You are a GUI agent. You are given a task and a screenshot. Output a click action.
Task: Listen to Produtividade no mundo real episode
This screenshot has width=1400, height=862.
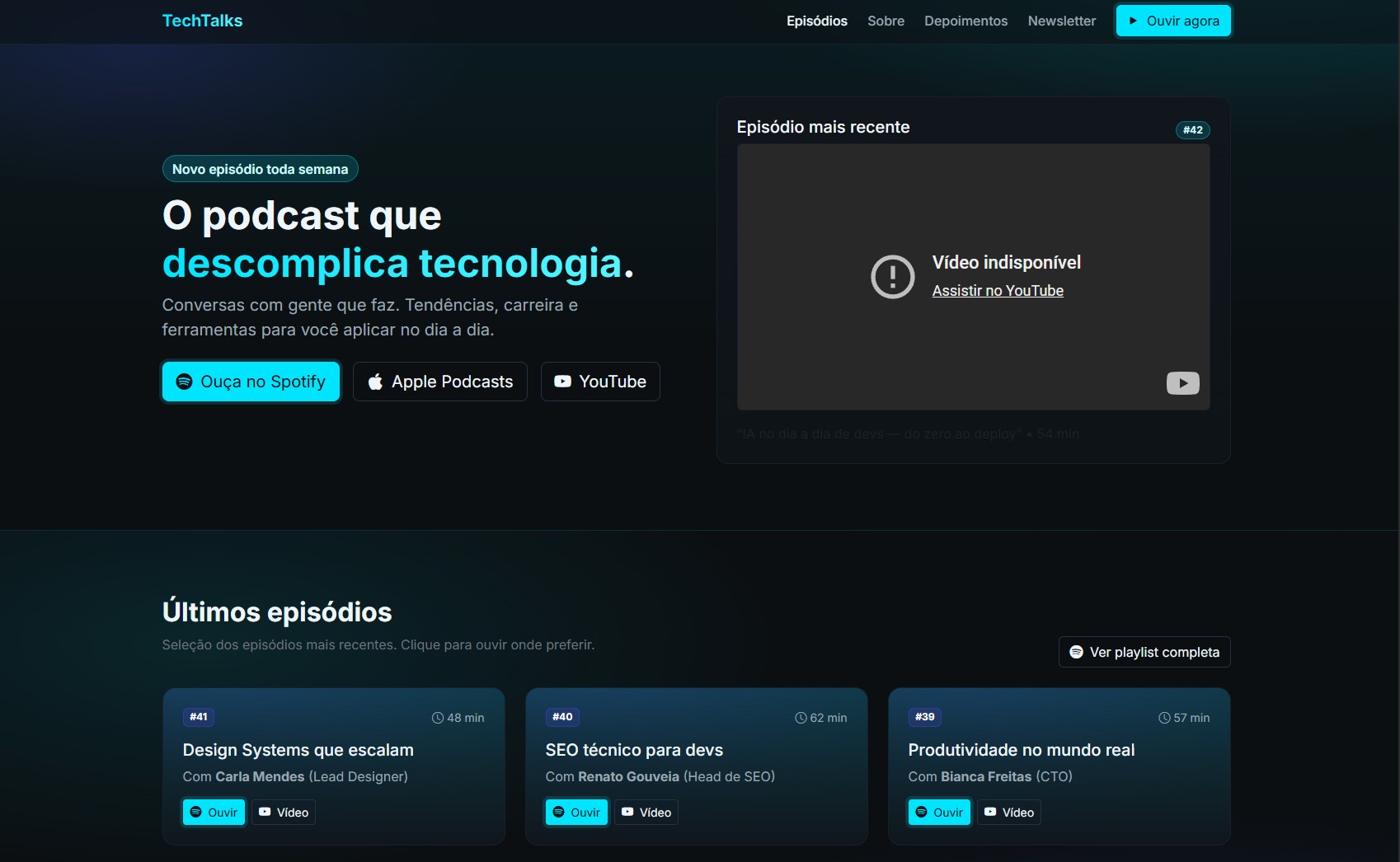(939, 813)
